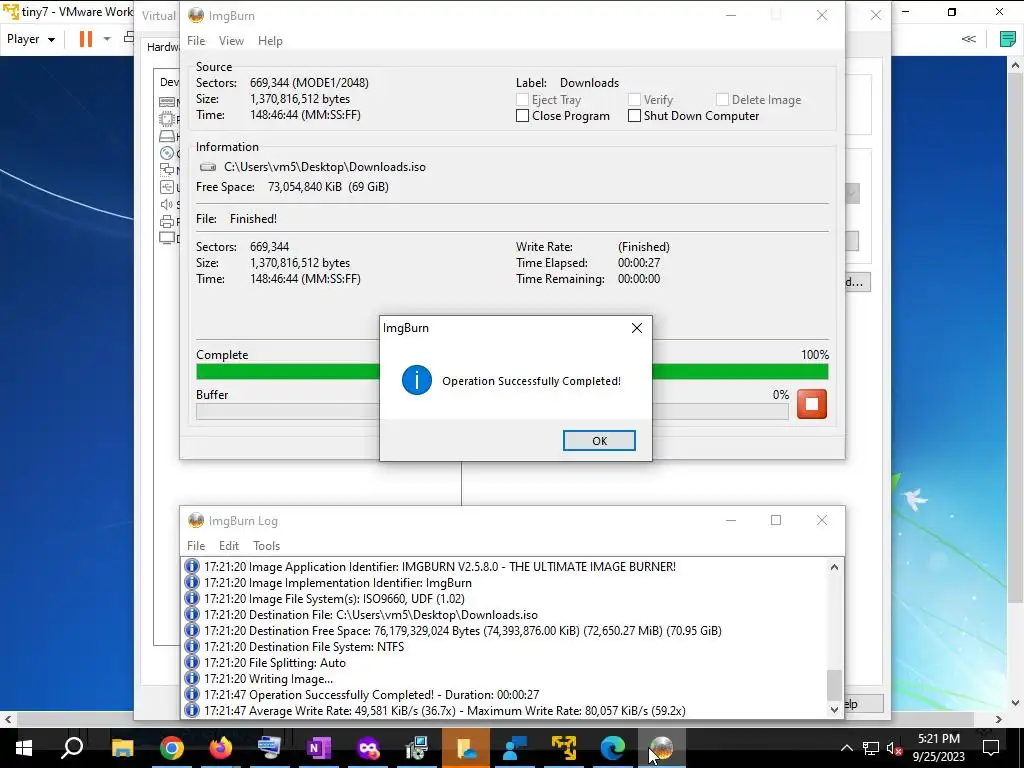Open Microsoft Edge from the taskbar
Viewport: 1024px width, 768px height.
(613, 748)
